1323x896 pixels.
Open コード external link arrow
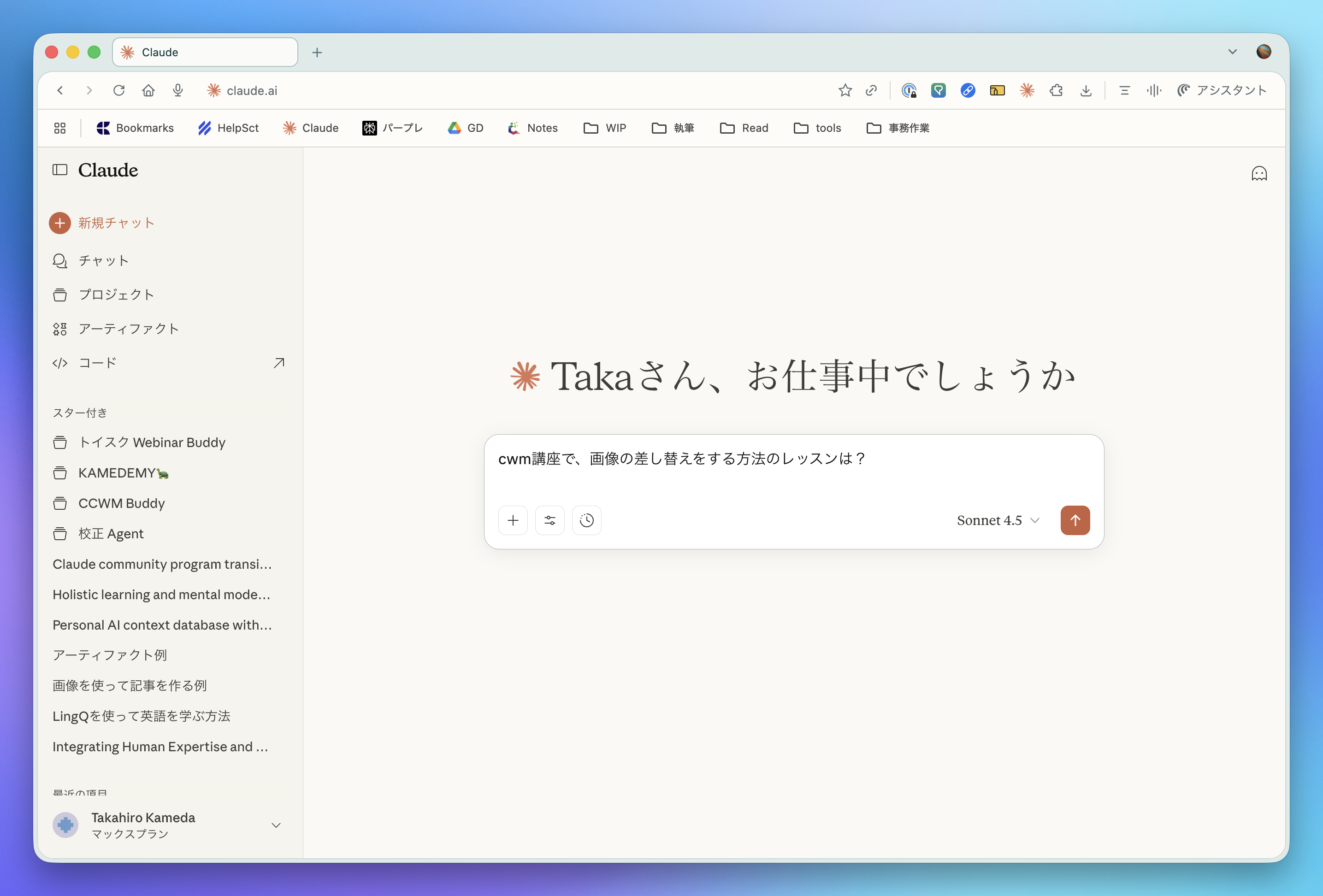coord(279,363)
